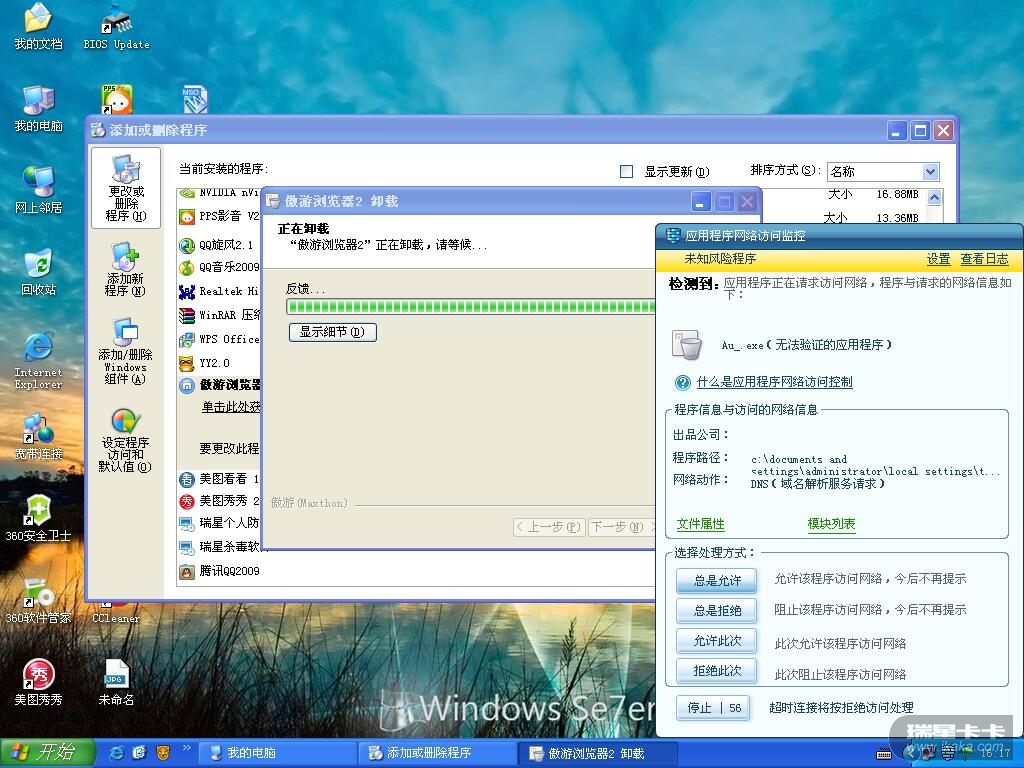Open 排序方式 名称 dropdown
Viewport: 1024px width, 768px height.
pos(883,172)
